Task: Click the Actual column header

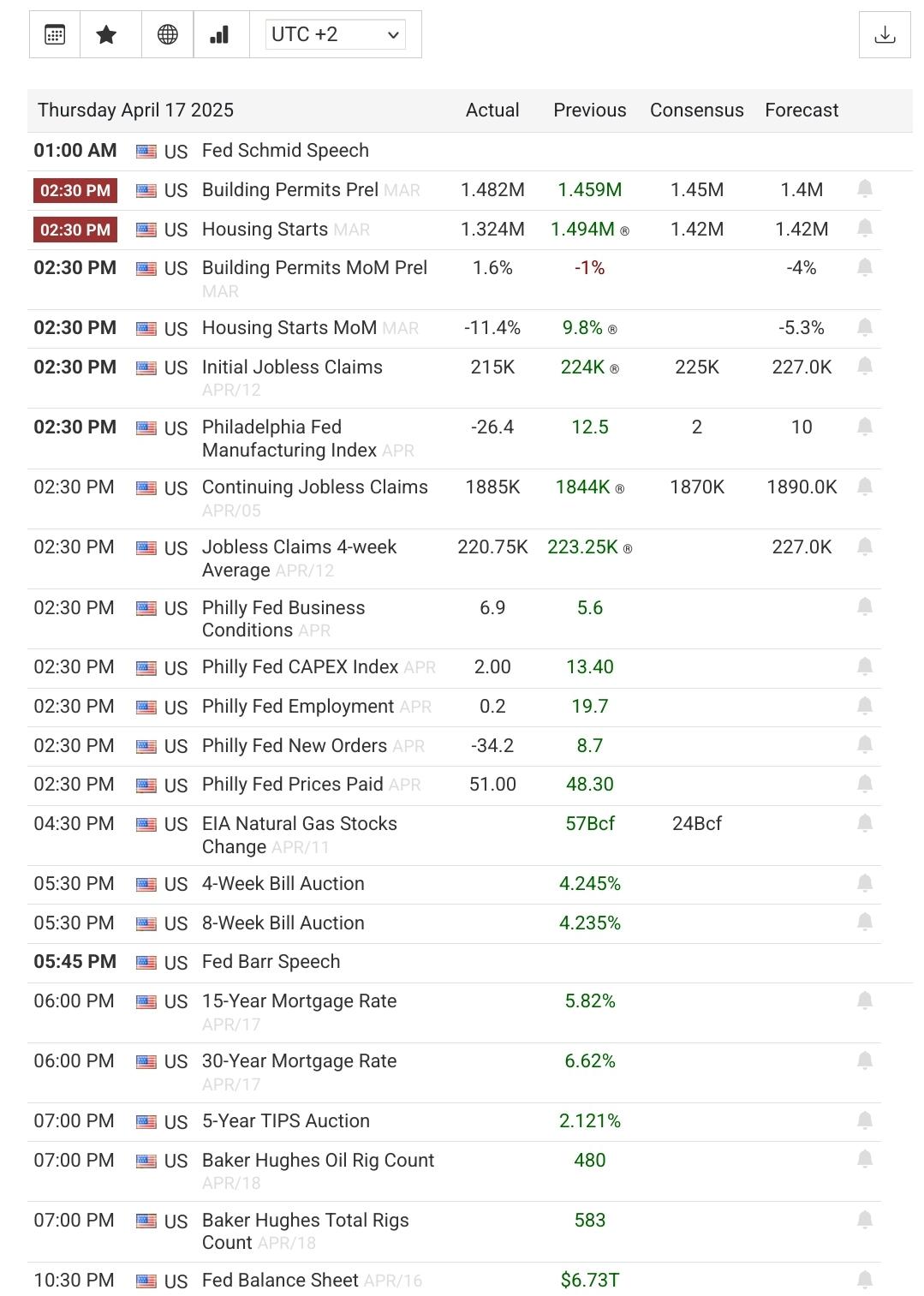Action: click(x=492, y=110)
